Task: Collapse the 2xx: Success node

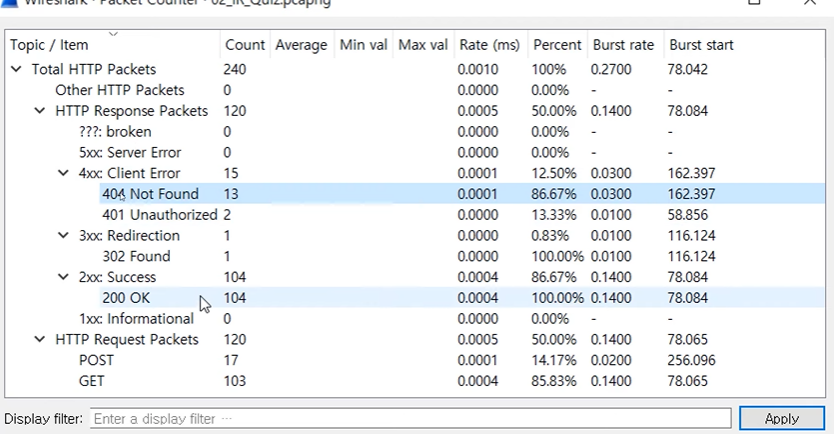Action: pyautogui.click(x=63, y=277)
